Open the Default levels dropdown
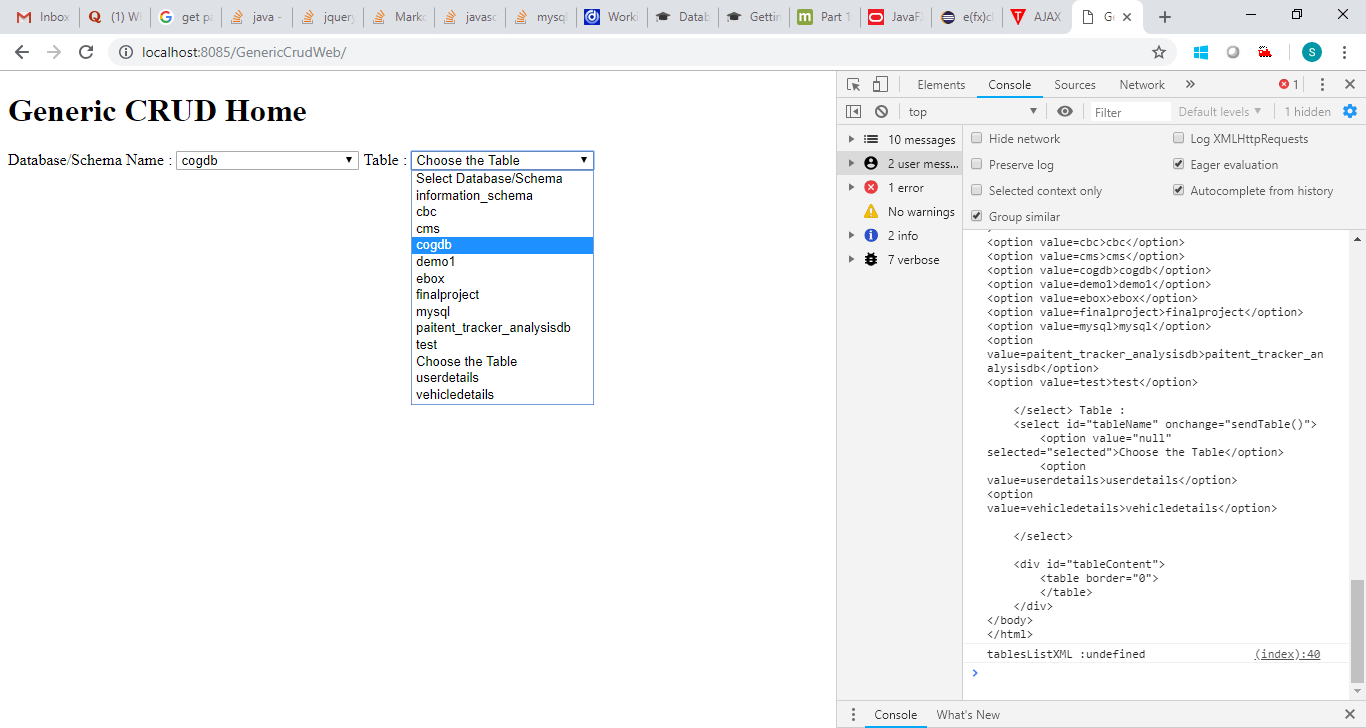Viewport: 1366px width, 728px height. click(1219, 111)
